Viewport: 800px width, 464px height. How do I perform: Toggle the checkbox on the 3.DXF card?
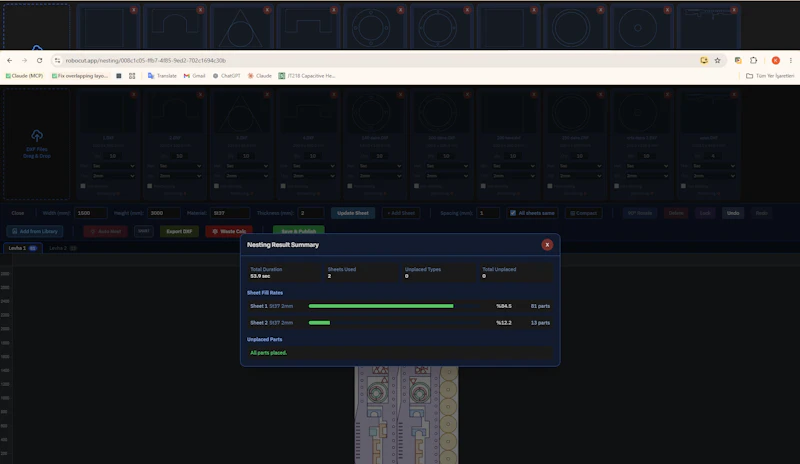tap(216, 186)
